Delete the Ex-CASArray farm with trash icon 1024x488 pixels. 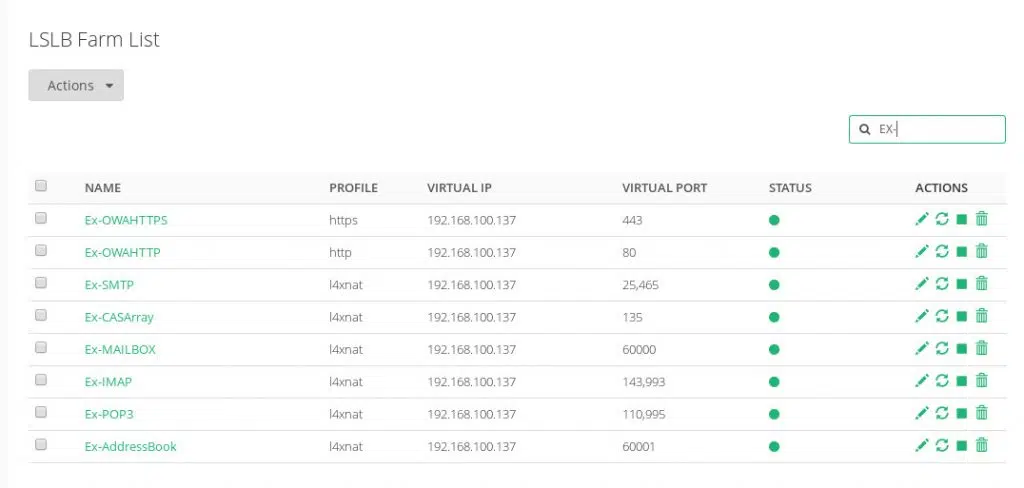[x=982, y=317]
